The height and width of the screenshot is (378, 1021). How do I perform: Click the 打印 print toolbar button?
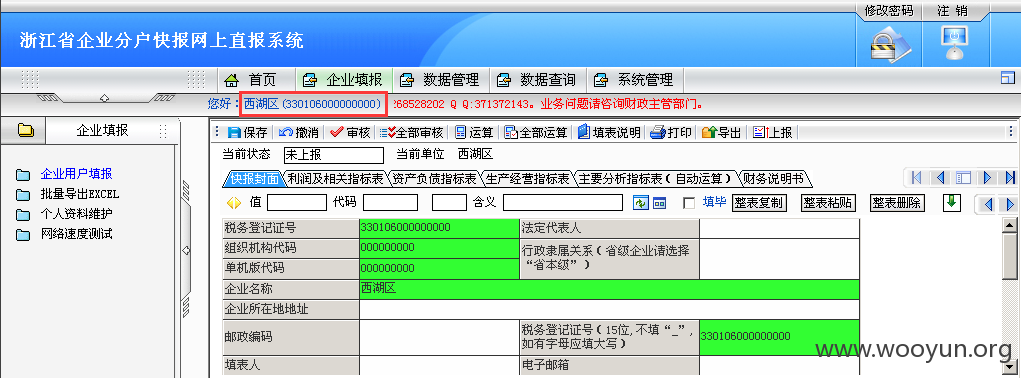[x=671, y=133]
